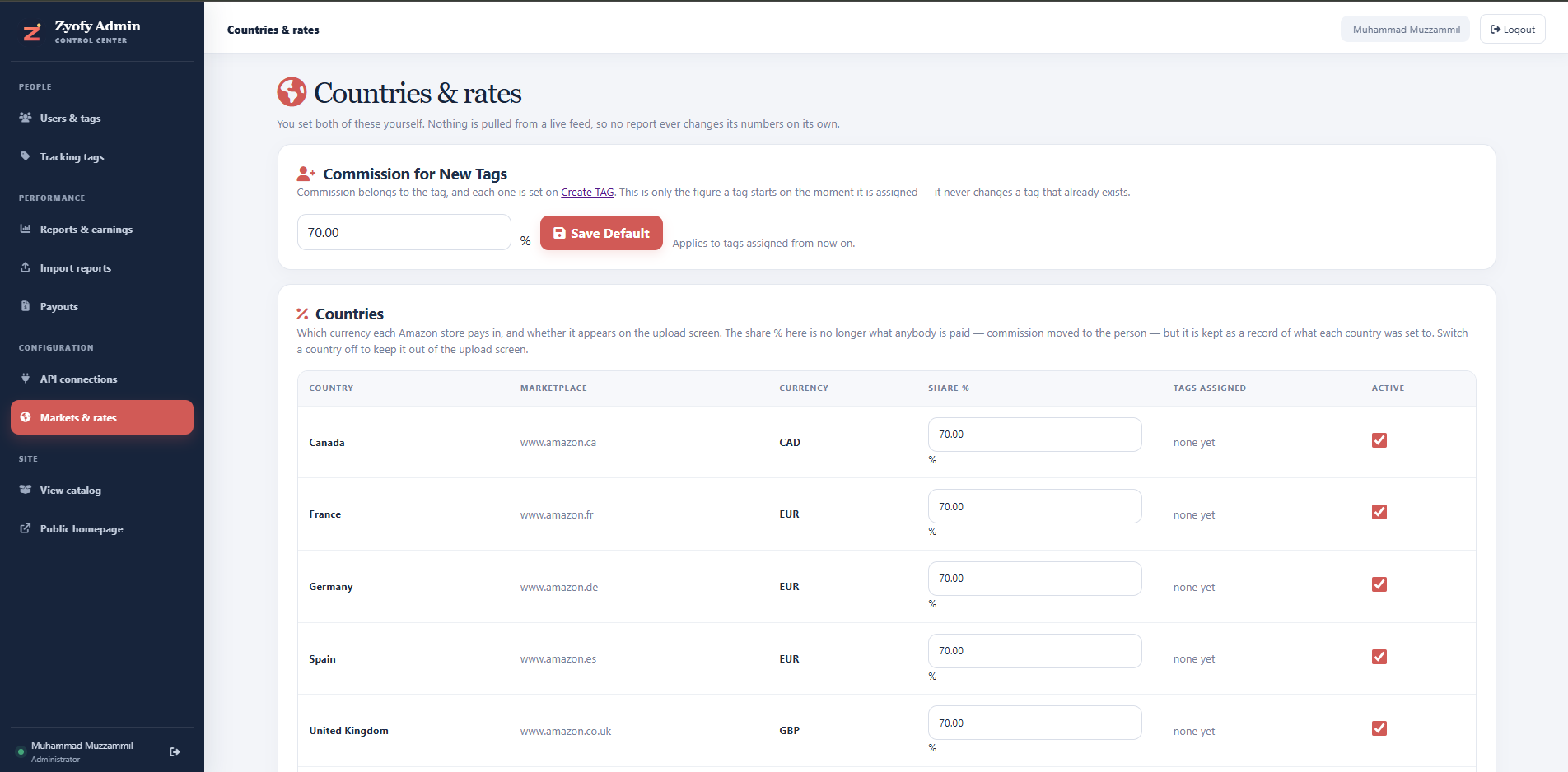1568x772 pixels.
Task: Disable Spain in the Active column
Action: pos(1379,657)
